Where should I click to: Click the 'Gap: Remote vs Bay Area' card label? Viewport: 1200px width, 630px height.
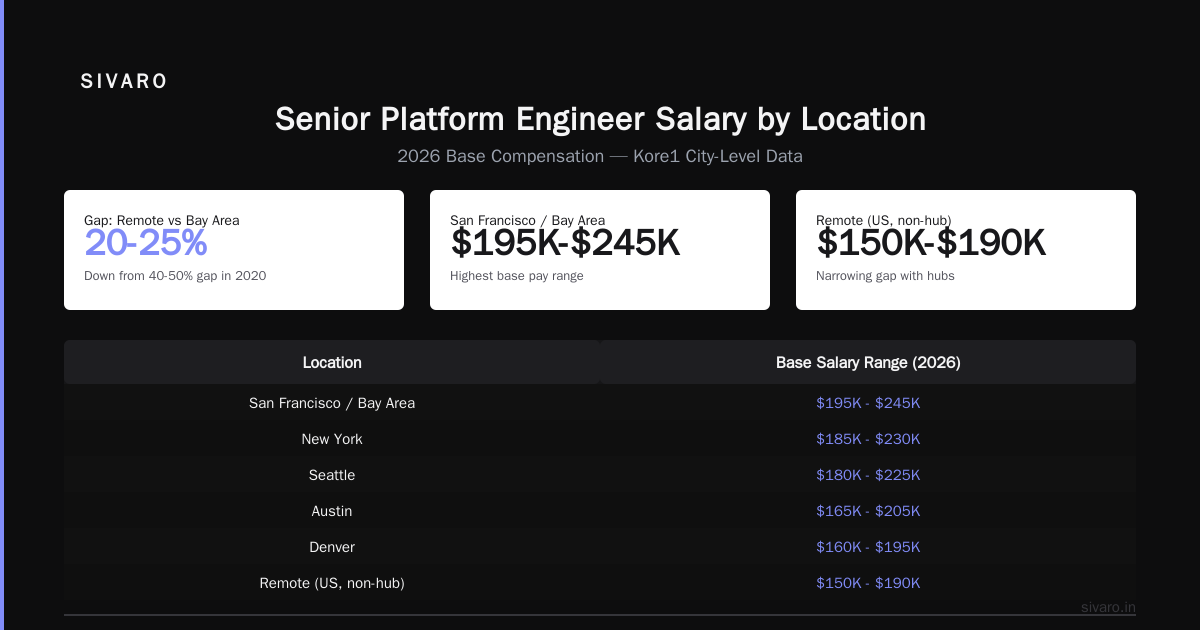point(162,220)
